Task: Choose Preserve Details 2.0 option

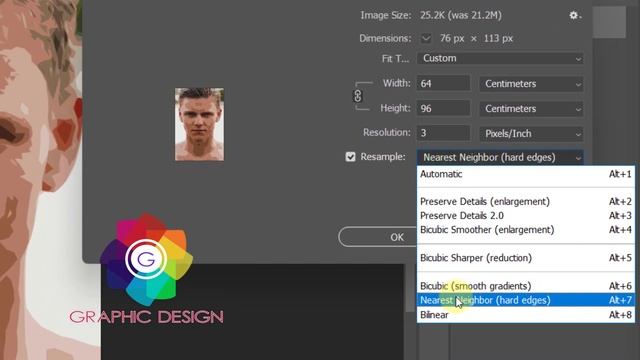Action: pos(526,216)
